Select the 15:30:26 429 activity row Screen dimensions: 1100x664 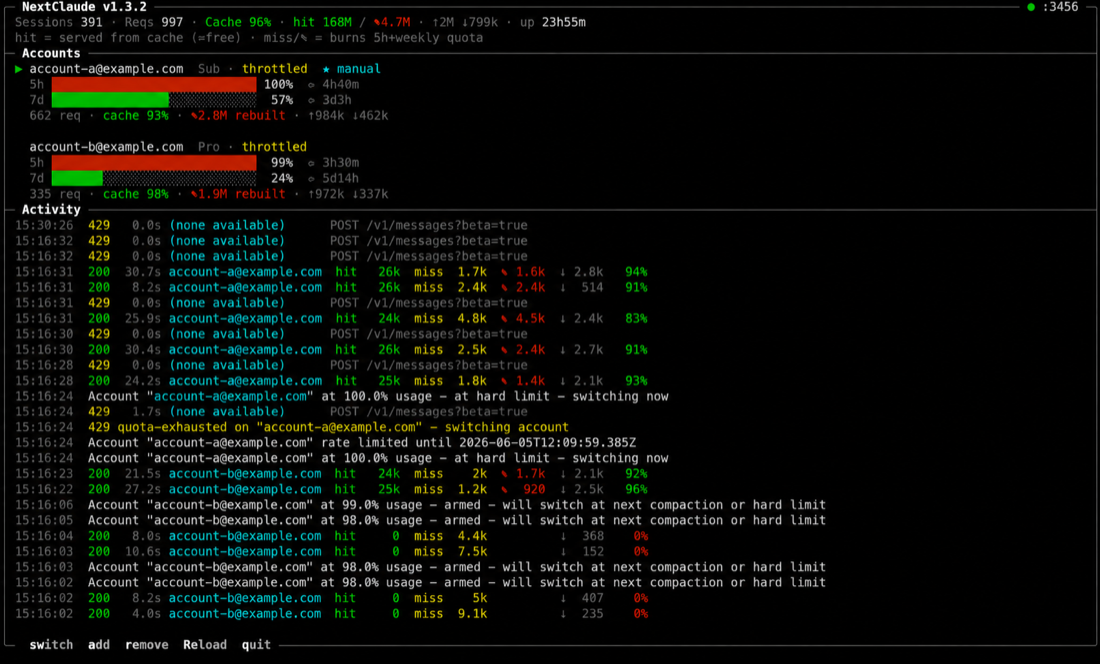pyautogui.click(x=271, y=226)
